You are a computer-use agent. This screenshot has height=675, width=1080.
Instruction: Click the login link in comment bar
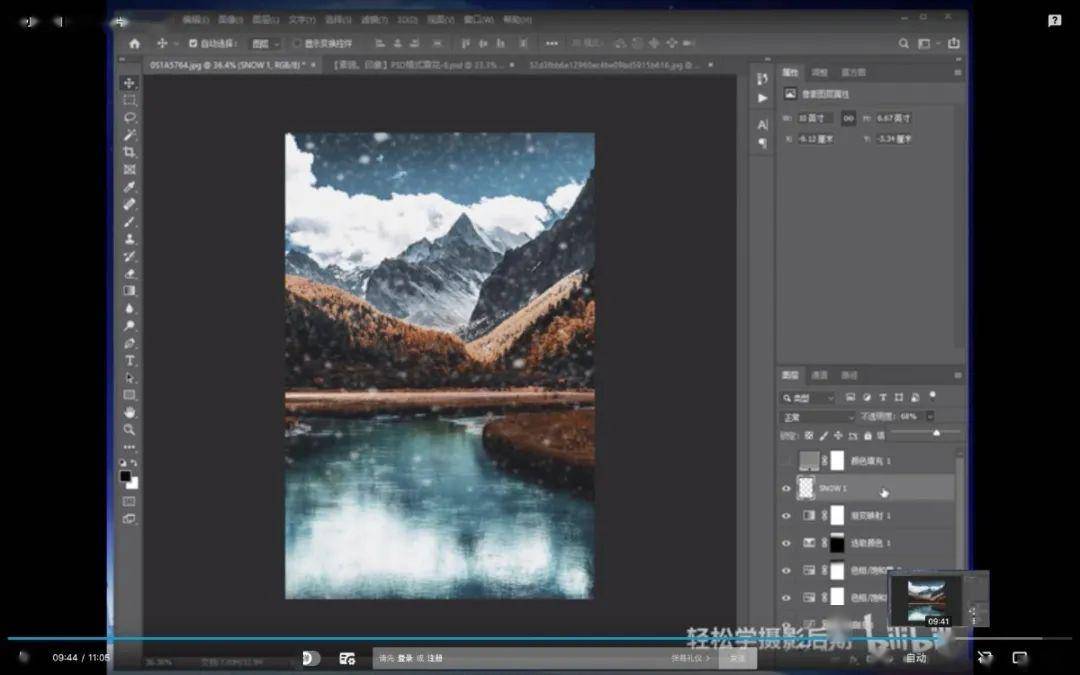(404, 658)
